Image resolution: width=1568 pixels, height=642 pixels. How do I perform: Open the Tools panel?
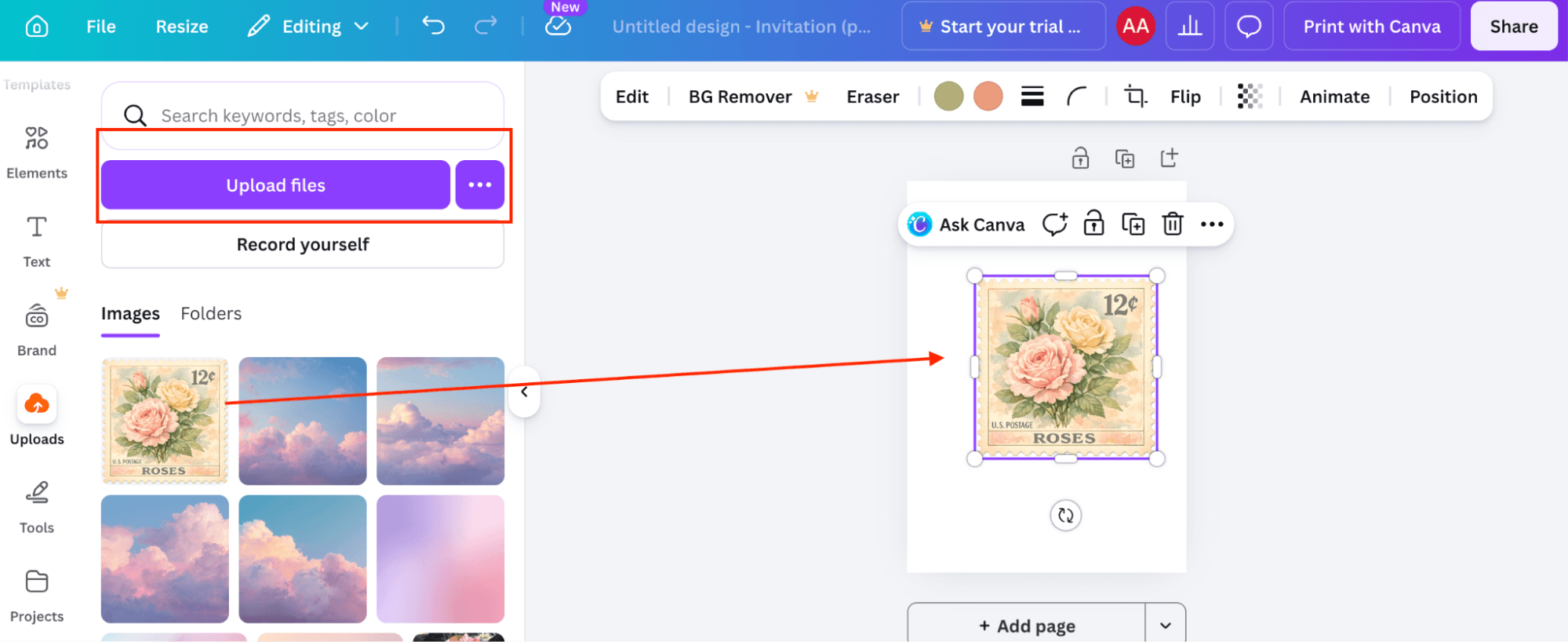pyautogui.click(x=37, y=507)
